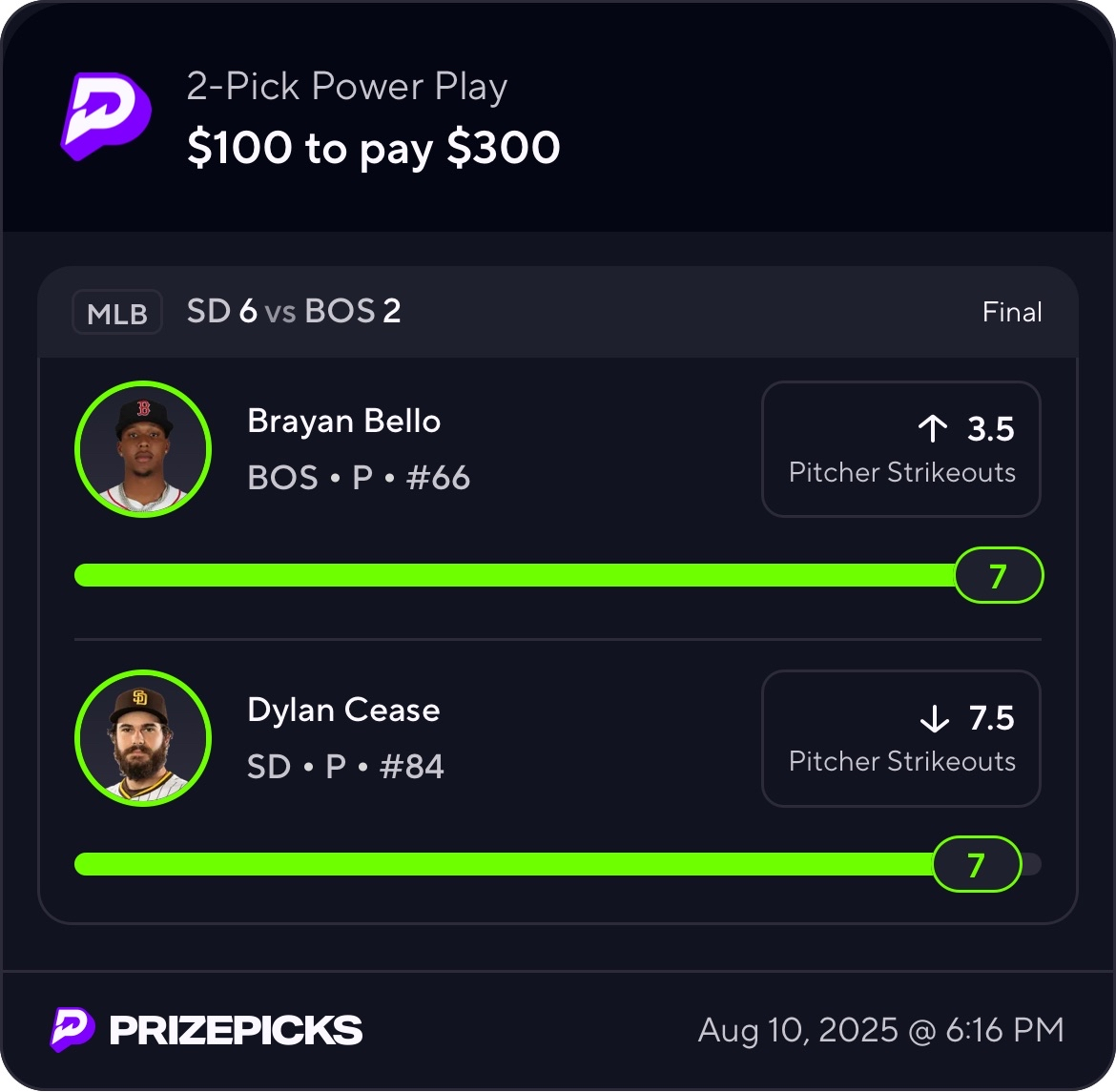Click the Brayan Bello player name

tap(343, 422)
